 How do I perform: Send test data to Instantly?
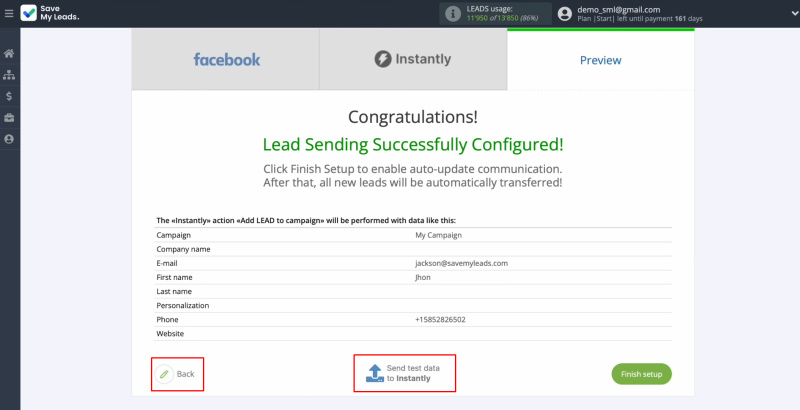404,373
